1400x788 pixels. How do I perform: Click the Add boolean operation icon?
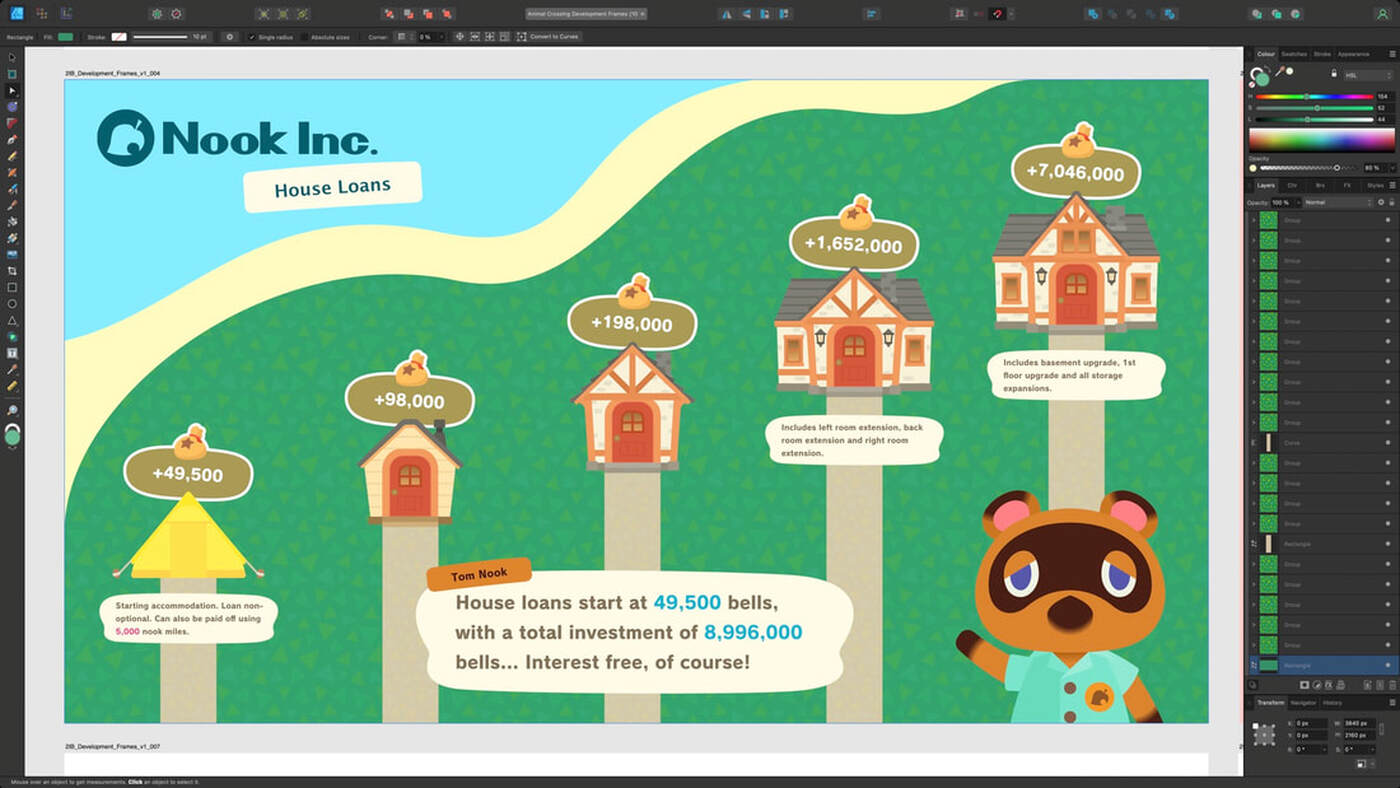point(1092,14)
